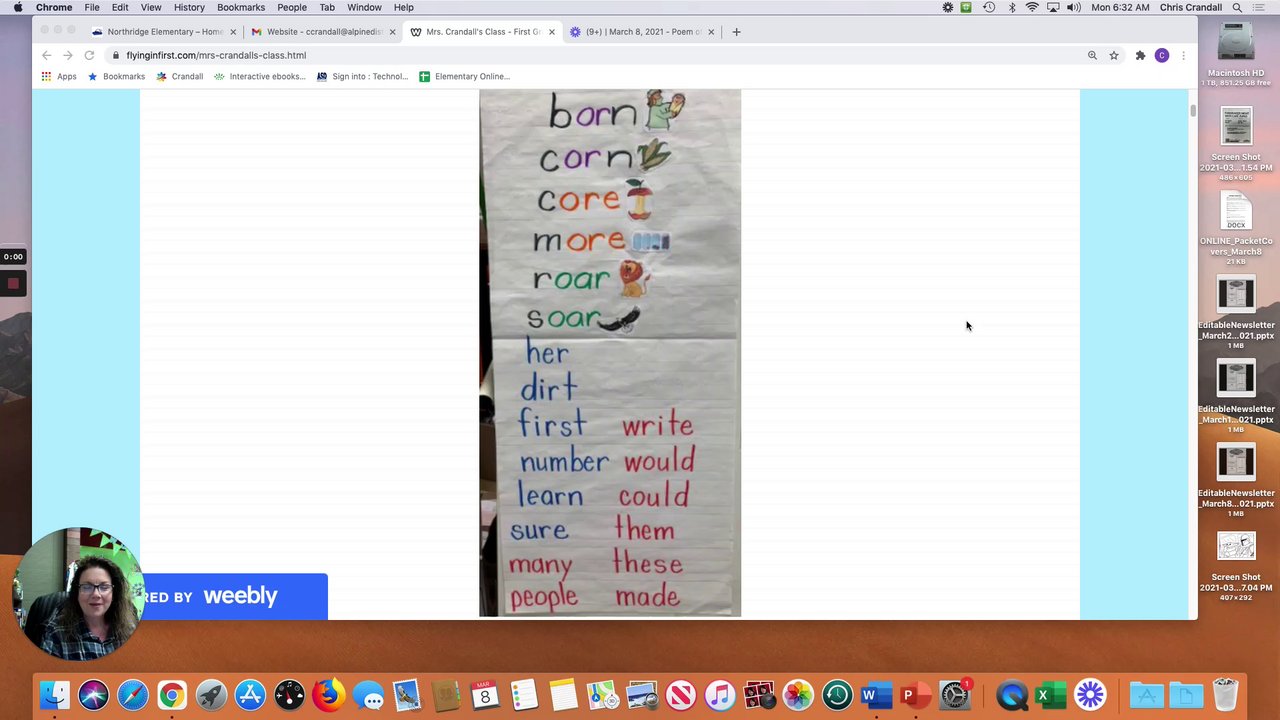1280x720 pixels.
Task: Close the Northridge Elementary tab
Action: point(233,32)
